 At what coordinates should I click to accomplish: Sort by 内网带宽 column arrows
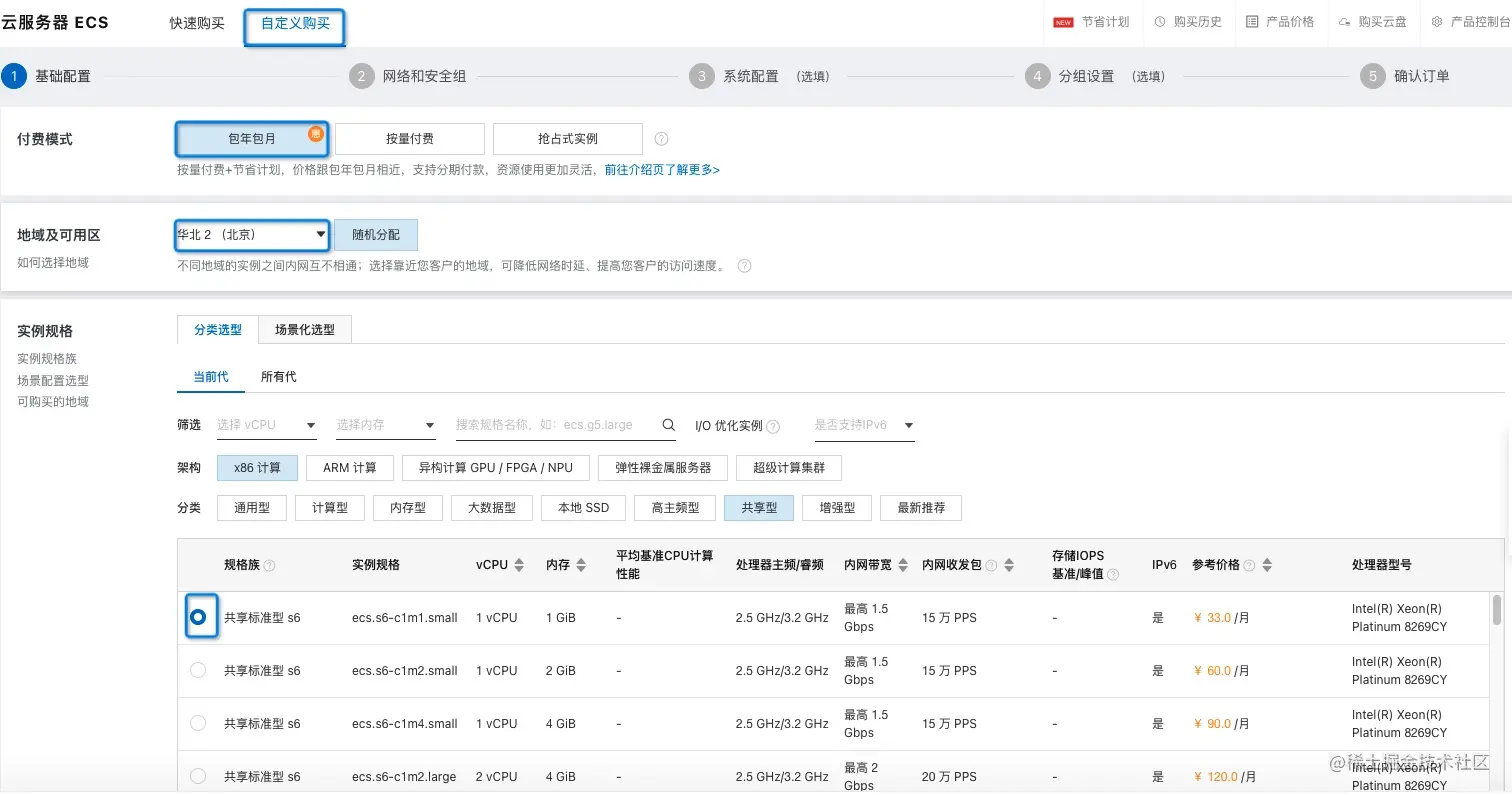pyautogui.click(x=901, y=565)
